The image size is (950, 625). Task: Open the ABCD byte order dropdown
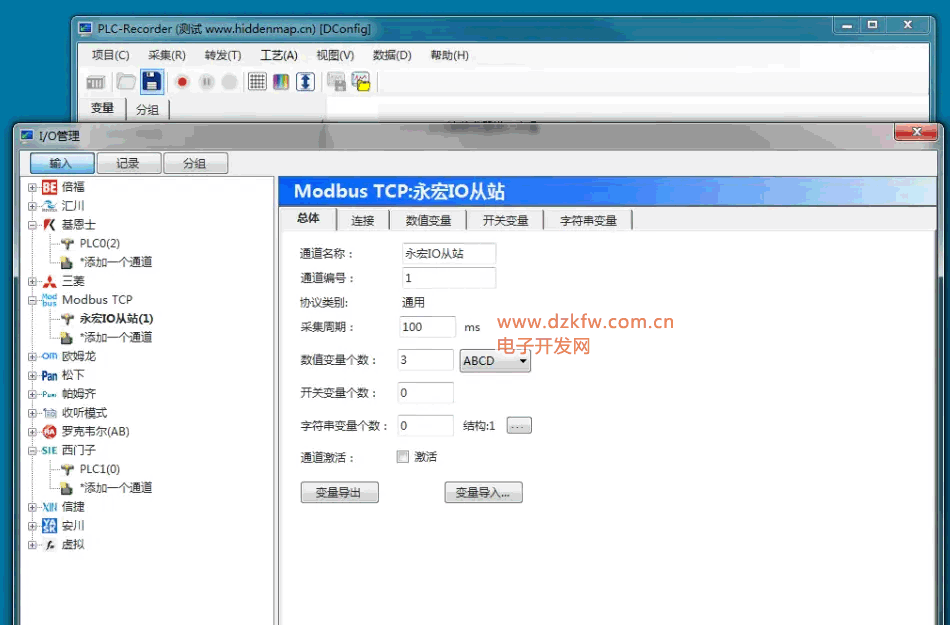(x=495, y=361)
